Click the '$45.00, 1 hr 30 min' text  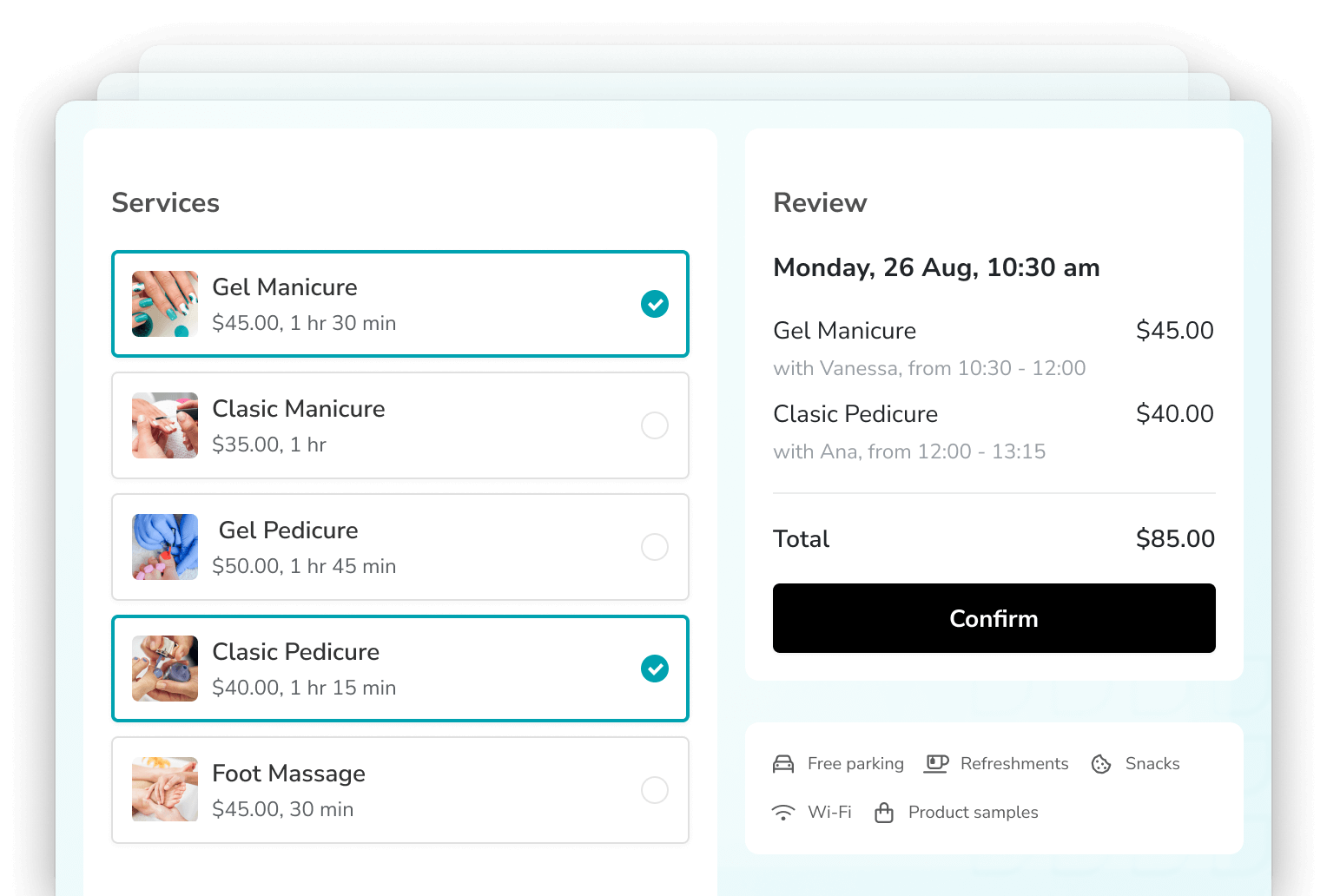tap(304, 323)
